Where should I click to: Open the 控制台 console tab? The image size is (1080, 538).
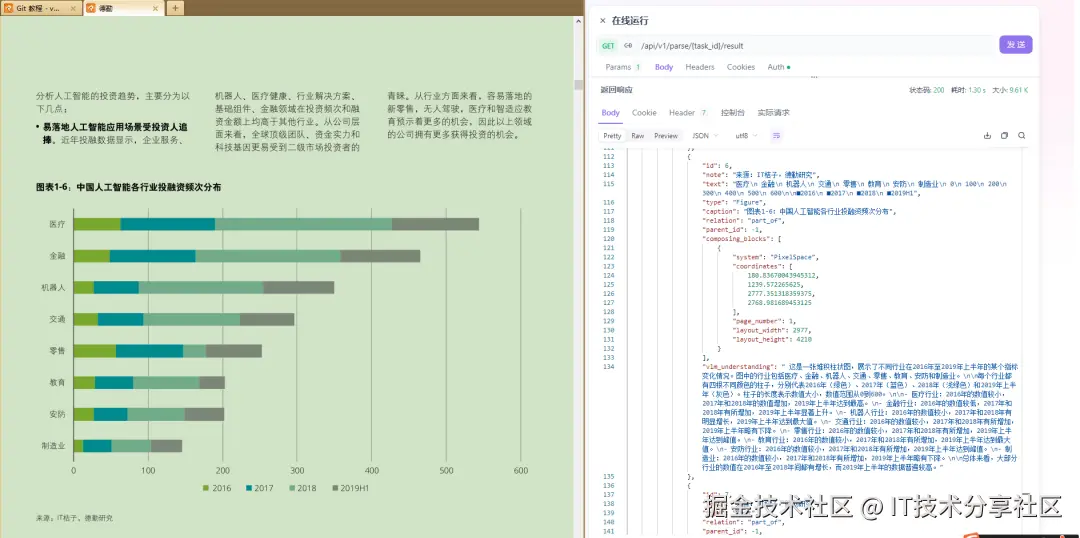[x=732, y=112]
